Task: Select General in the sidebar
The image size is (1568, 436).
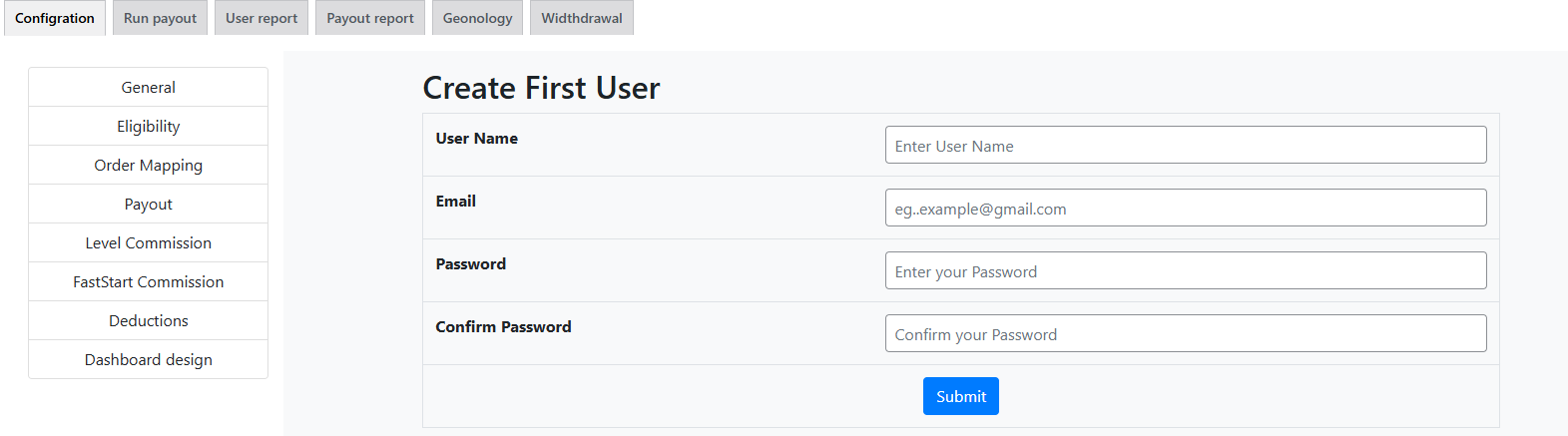Action: point(148,87)
